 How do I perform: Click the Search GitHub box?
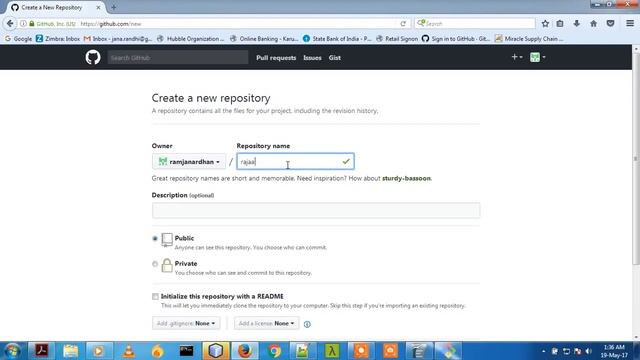pos(178,58)
